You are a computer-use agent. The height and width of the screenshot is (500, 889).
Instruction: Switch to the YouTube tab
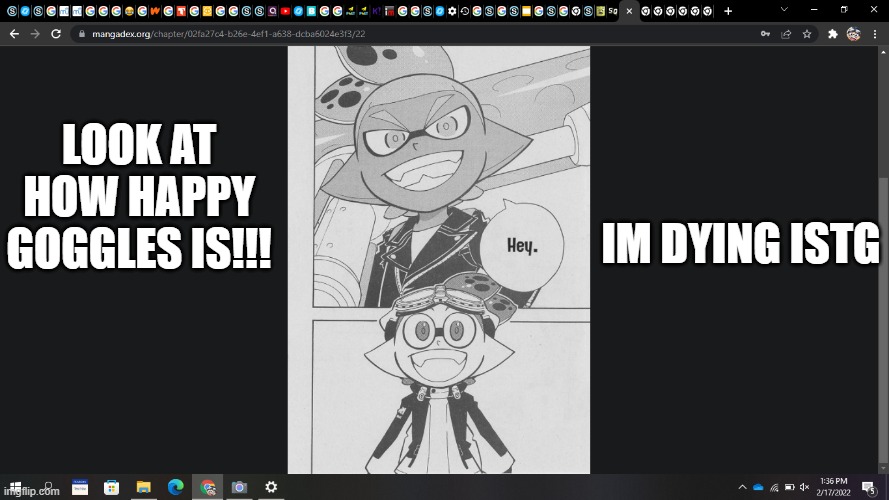click(285, 11)
